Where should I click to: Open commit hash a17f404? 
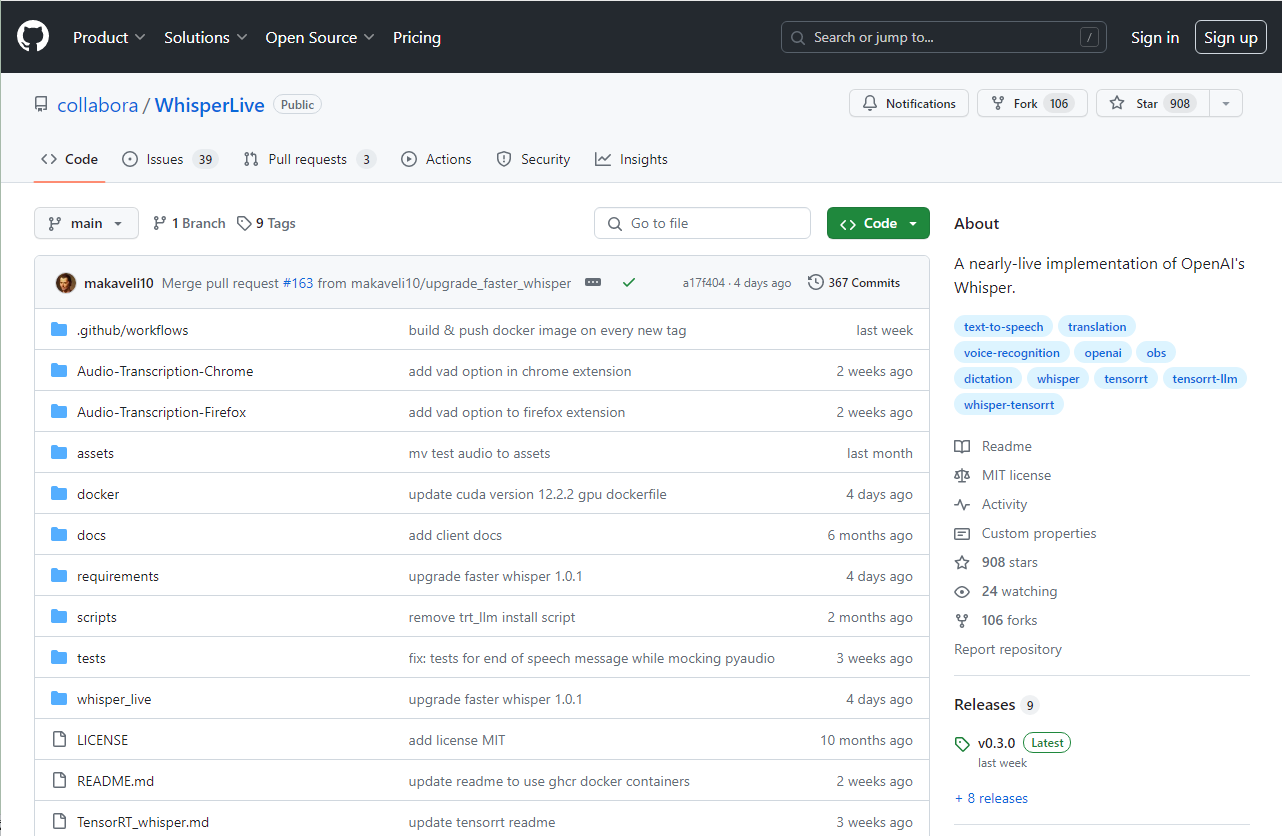coord(705,283)
